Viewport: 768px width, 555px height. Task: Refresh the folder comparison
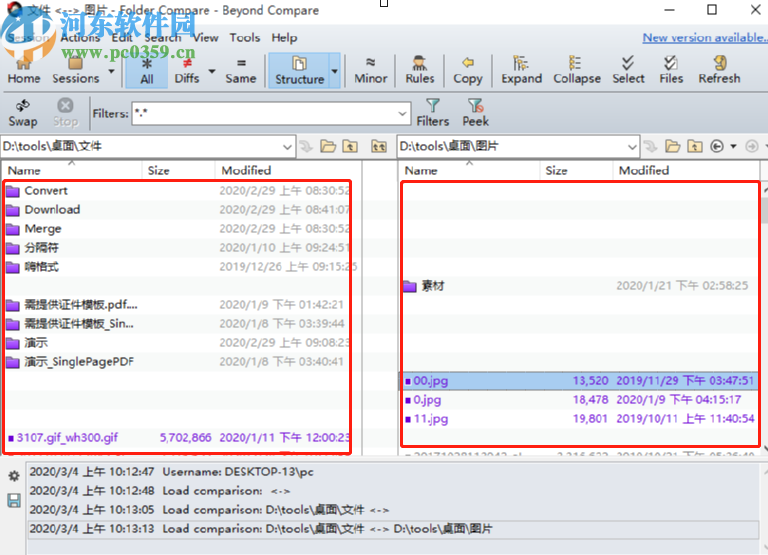pos(719,71)
